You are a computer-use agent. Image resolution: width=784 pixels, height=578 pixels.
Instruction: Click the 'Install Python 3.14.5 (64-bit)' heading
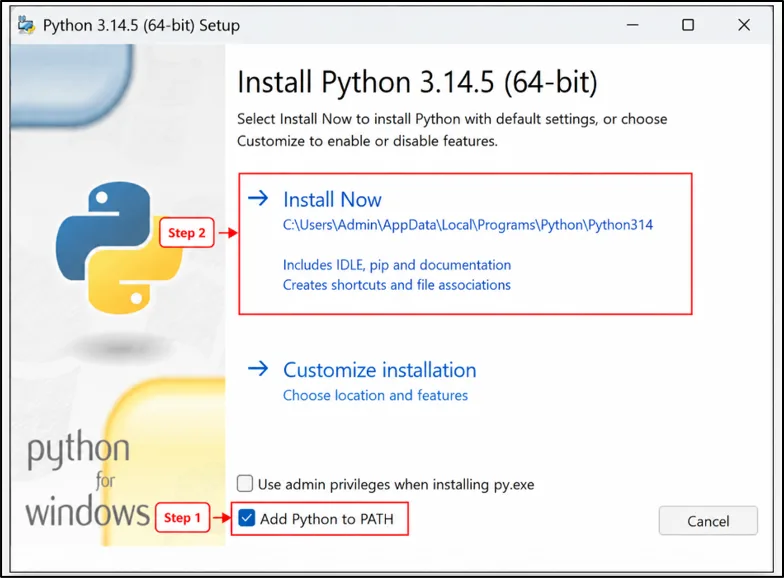(417, 82)
